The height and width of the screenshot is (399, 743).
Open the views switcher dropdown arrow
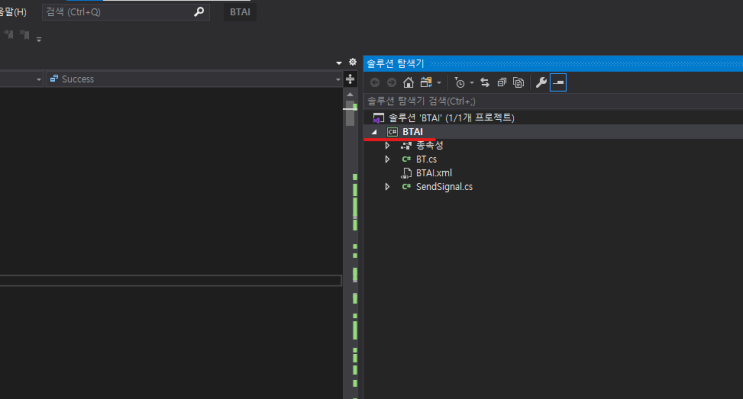[x=439, y=83]
